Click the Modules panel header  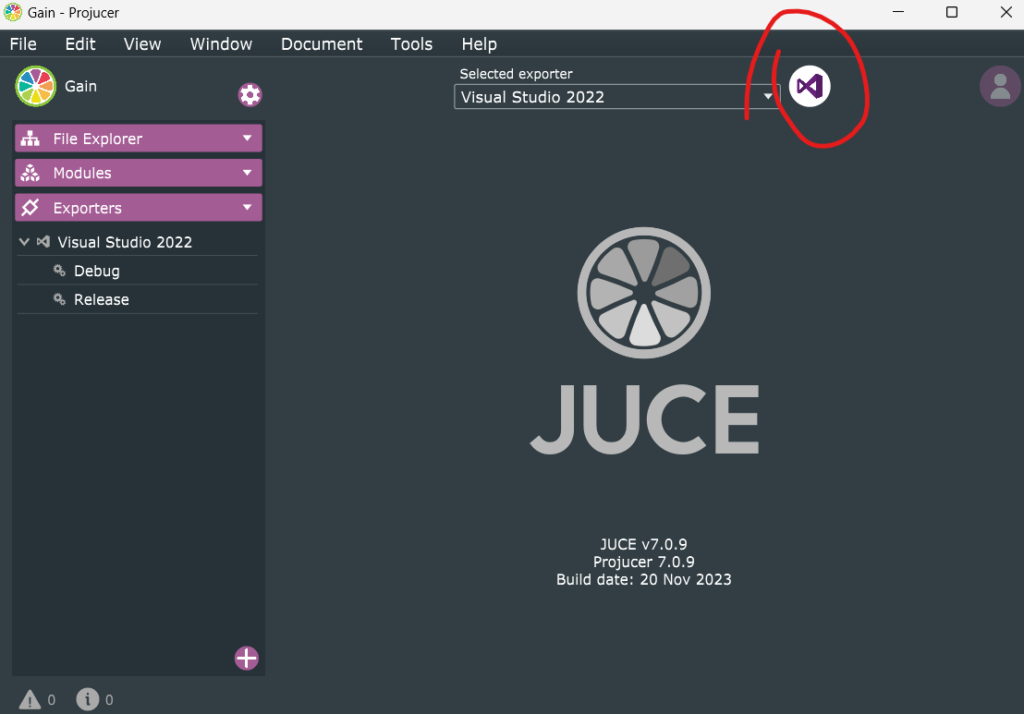click(x=138, y=172)
